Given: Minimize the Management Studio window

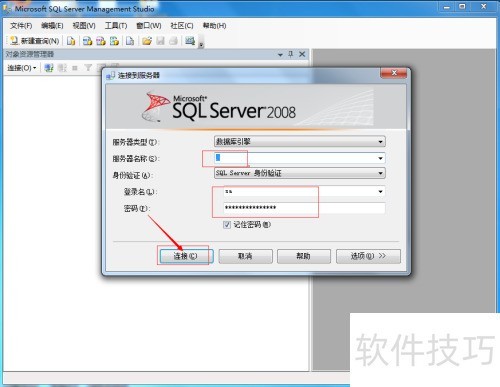Looking at the screenshot, I should 447,7.
